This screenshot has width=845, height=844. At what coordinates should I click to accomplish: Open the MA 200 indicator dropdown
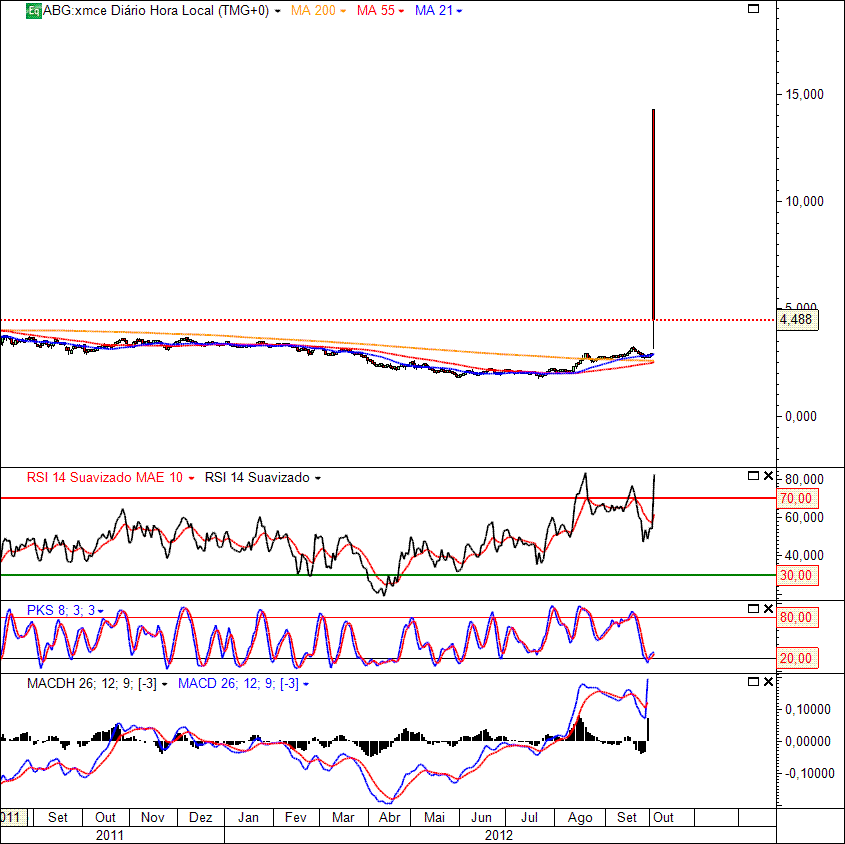click(x=343, y=11)
